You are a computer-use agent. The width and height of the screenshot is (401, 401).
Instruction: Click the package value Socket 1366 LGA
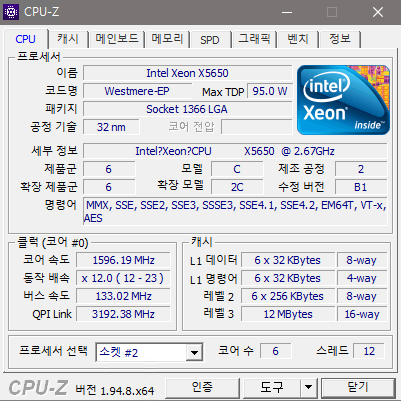[188, 109]
